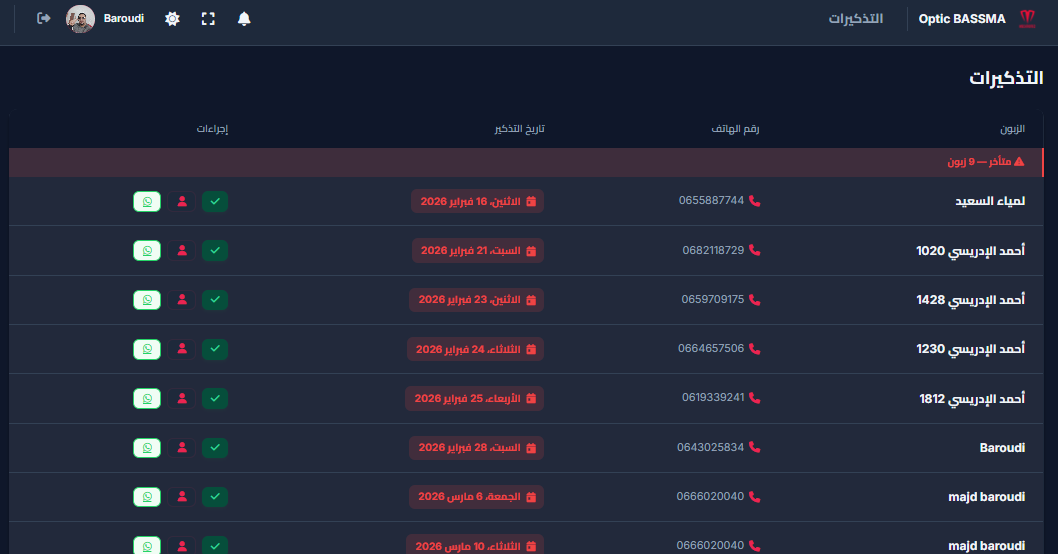This screenshot has height=554, width=1058.
Task: Open customer icon for أحمد الإدريسي 1812
Action: coord(182,398)
